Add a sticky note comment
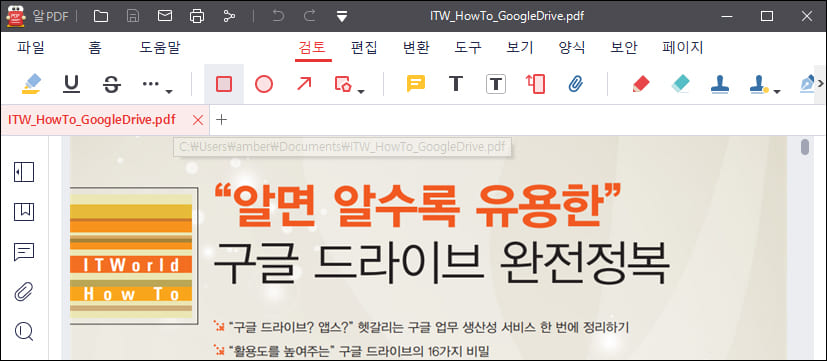Image resolution: width=827 pixels, height=361 pixels. pos(416,84)
